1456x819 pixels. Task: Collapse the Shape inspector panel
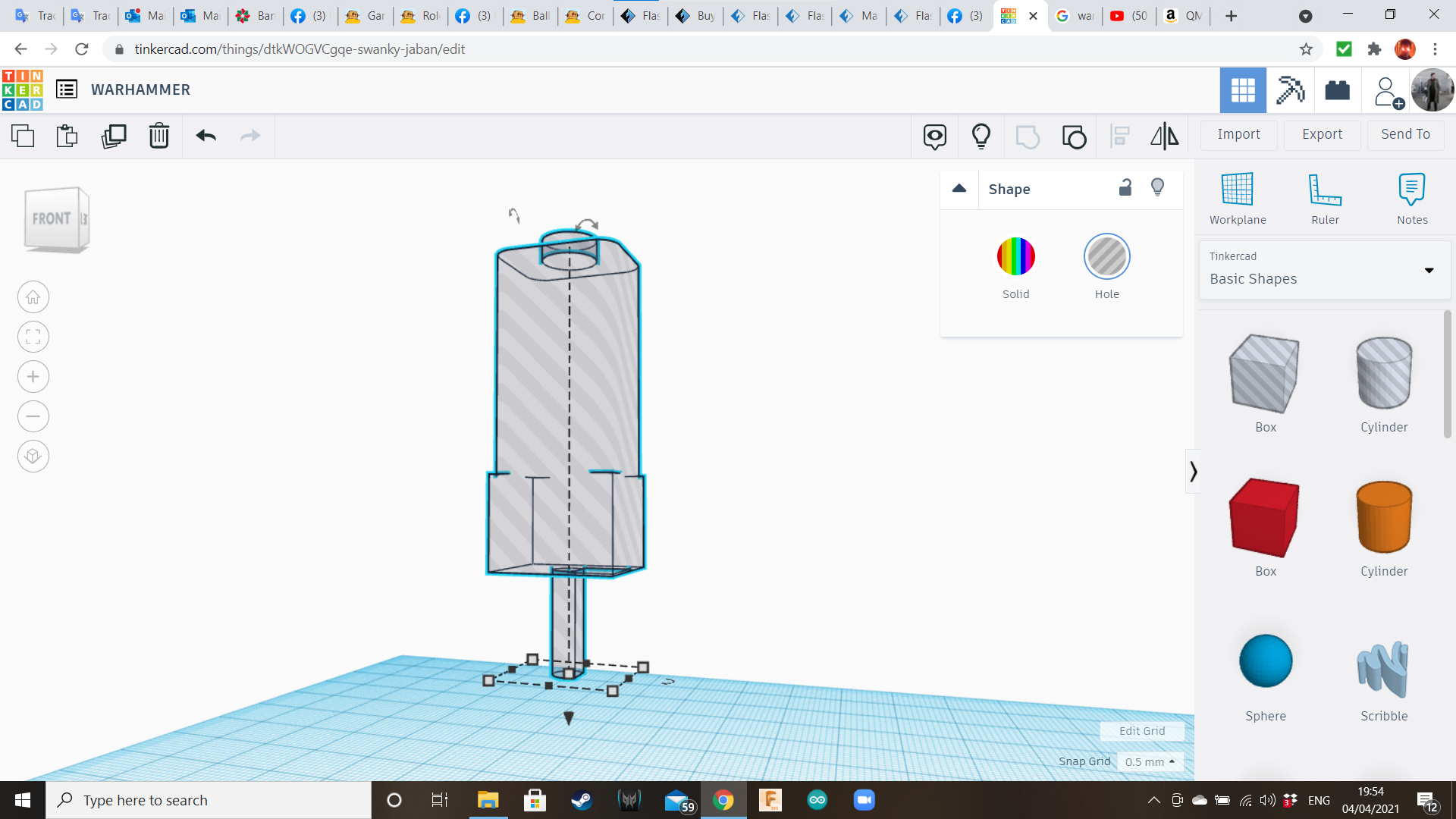pos(959,189)
